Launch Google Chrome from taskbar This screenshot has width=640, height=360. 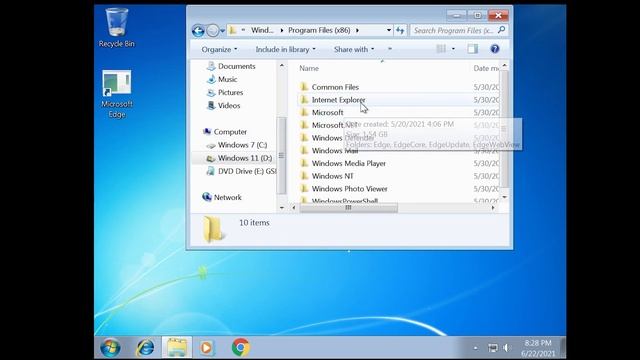[x=240, y=348]
